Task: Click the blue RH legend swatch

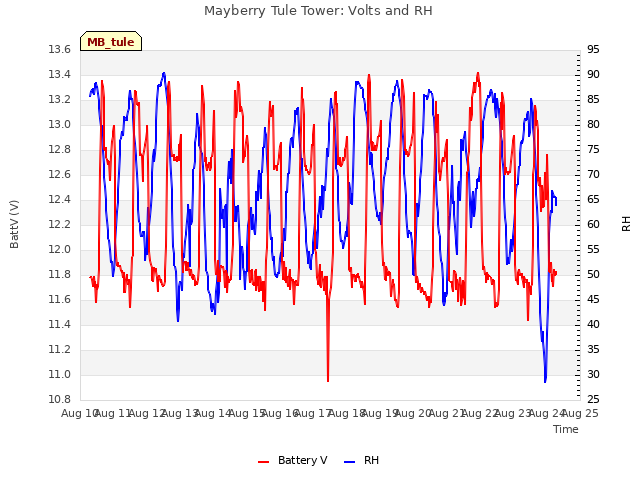Action: 349,462
